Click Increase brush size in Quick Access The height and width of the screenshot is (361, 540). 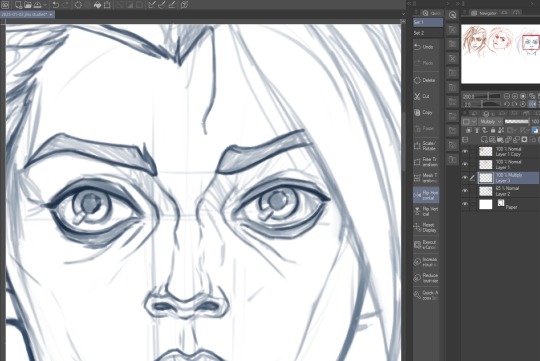point(426,261)
